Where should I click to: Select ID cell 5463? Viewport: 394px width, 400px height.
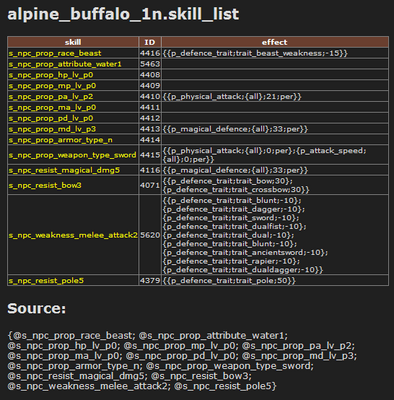pyautogui.click(x=150, y=64)
